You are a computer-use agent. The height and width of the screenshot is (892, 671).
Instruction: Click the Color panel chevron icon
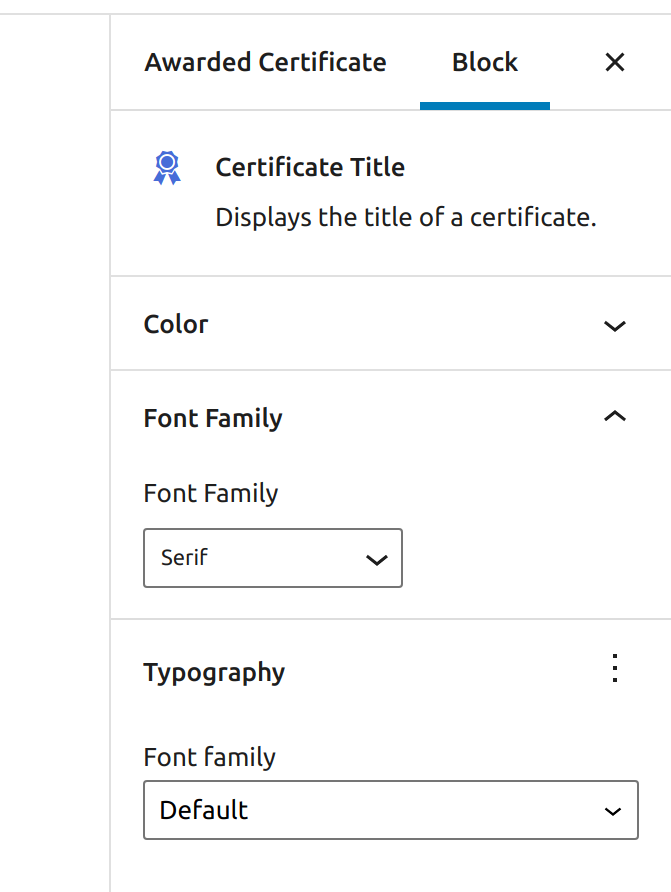click(x=614, y=325)
